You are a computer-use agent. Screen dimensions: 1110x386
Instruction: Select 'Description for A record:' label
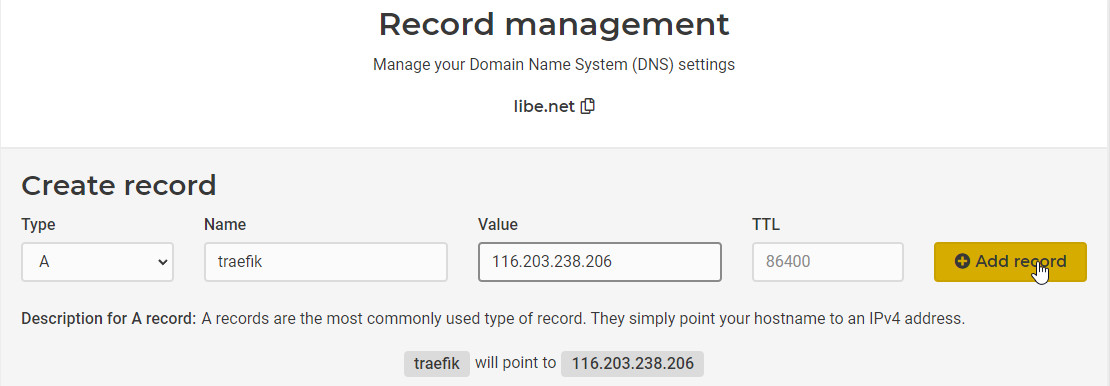[108, 319]
